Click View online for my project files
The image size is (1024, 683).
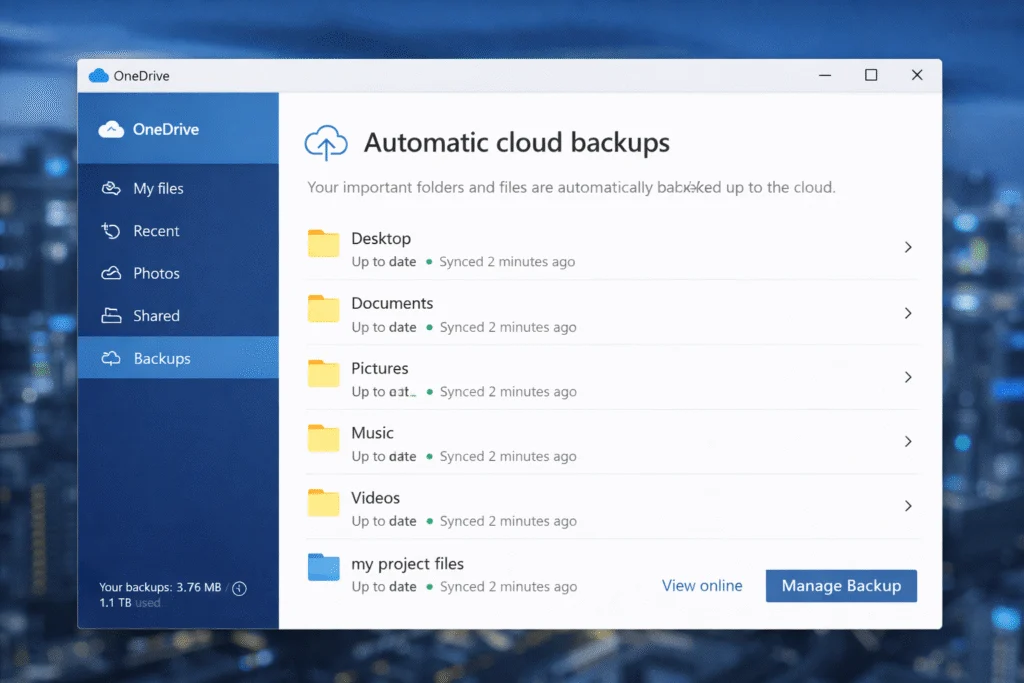tap(702, 586)
